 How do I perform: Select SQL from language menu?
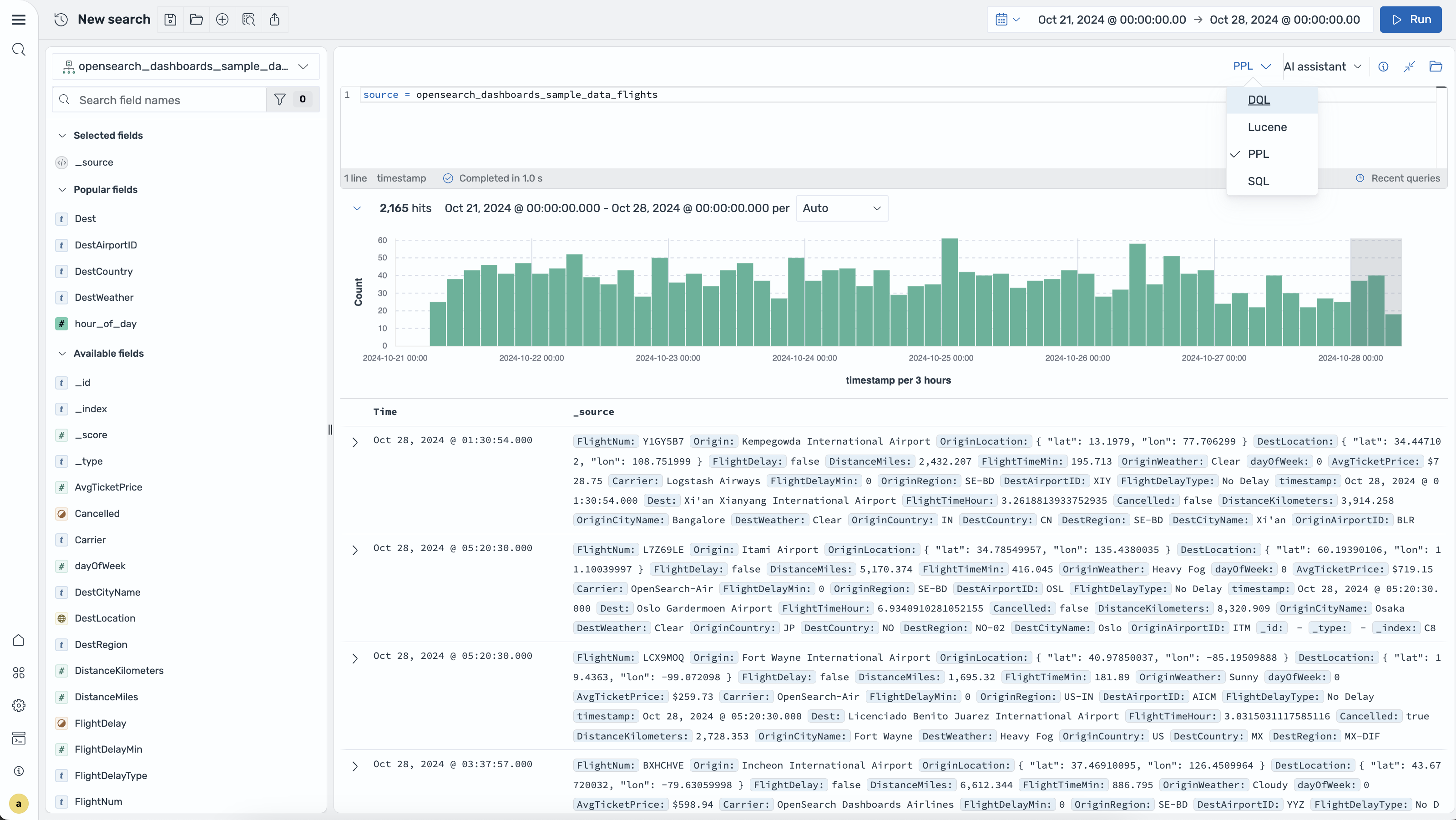(1258, 182)
